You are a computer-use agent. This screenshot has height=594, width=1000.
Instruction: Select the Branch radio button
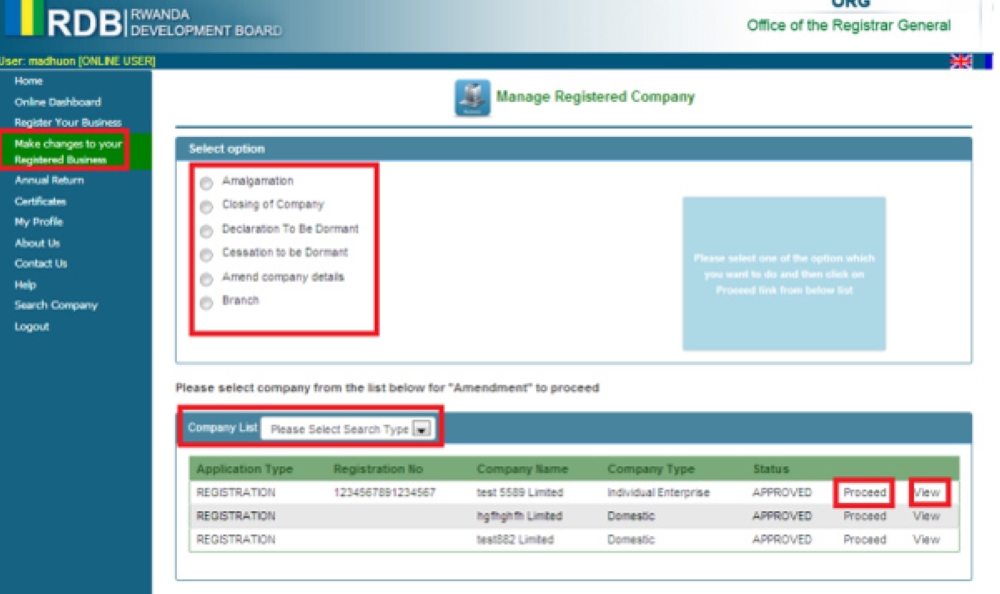[207, 302]
